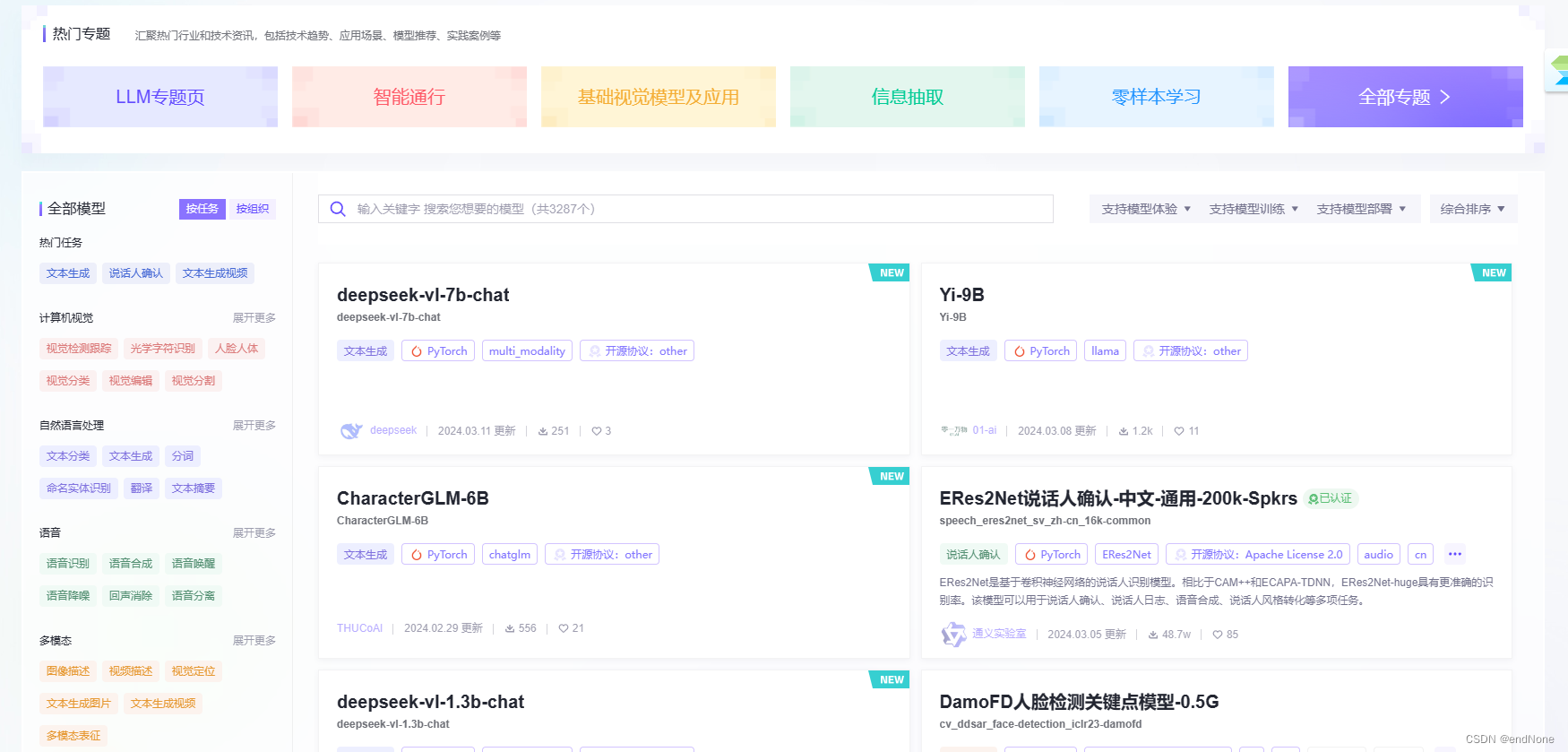Expand more 自然语言处理 tasks
This screenshot has height=752, width=1568.
(x=254, y=426)
